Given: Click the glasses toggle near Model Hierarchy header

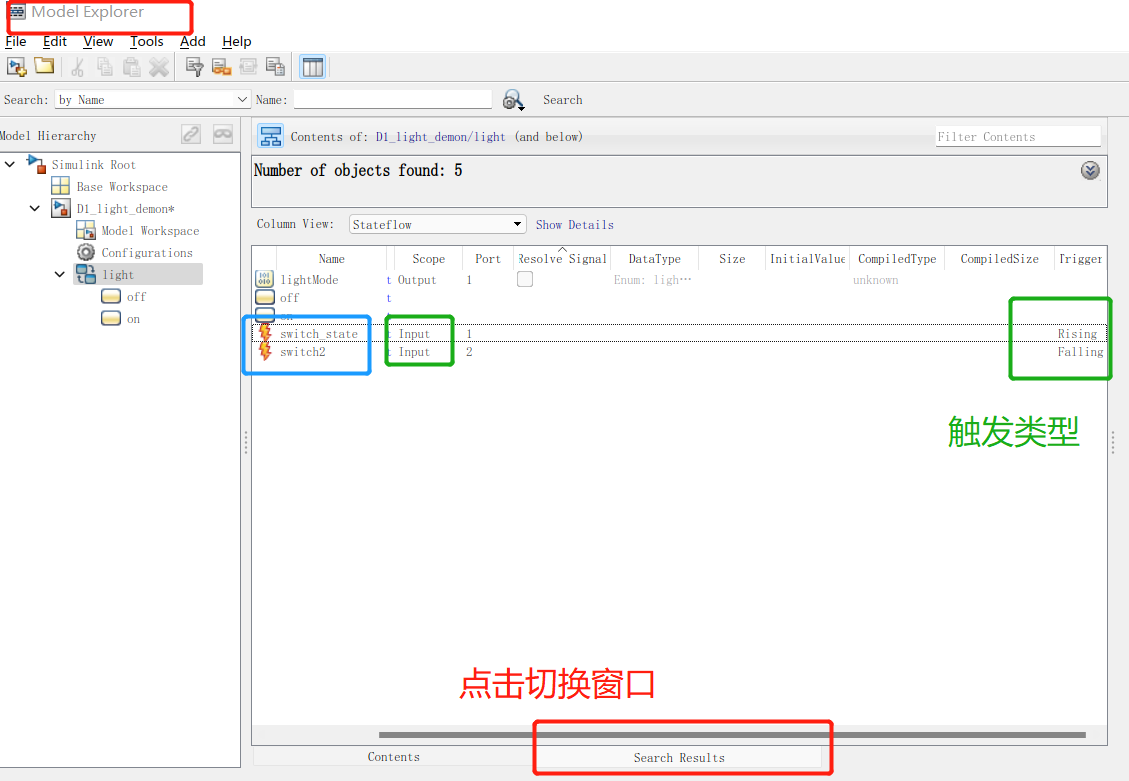Looking at the screenshot, I should click(x=221, y=133).
